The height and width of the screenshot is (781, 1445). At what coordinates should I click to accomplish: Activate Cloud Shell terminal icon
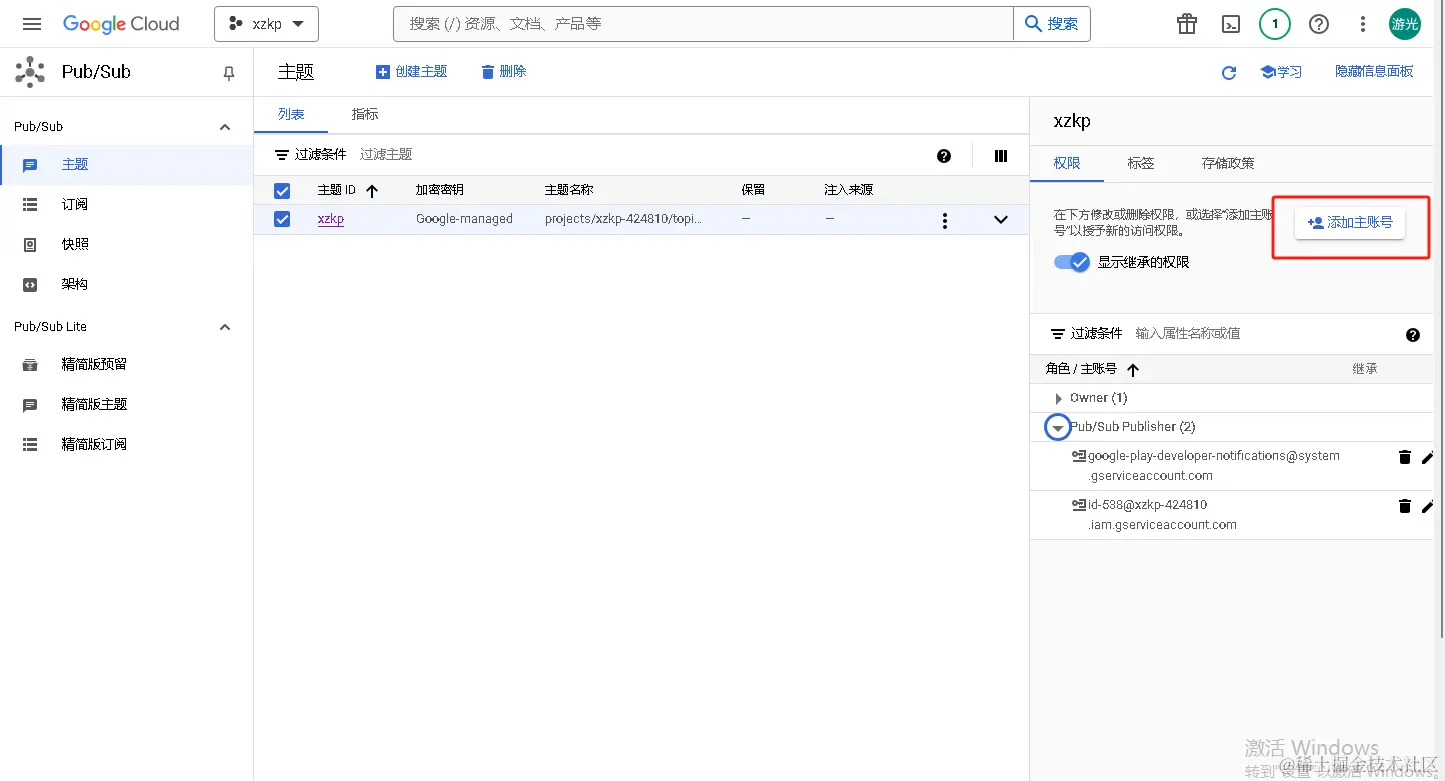(x=1231, y=24)
